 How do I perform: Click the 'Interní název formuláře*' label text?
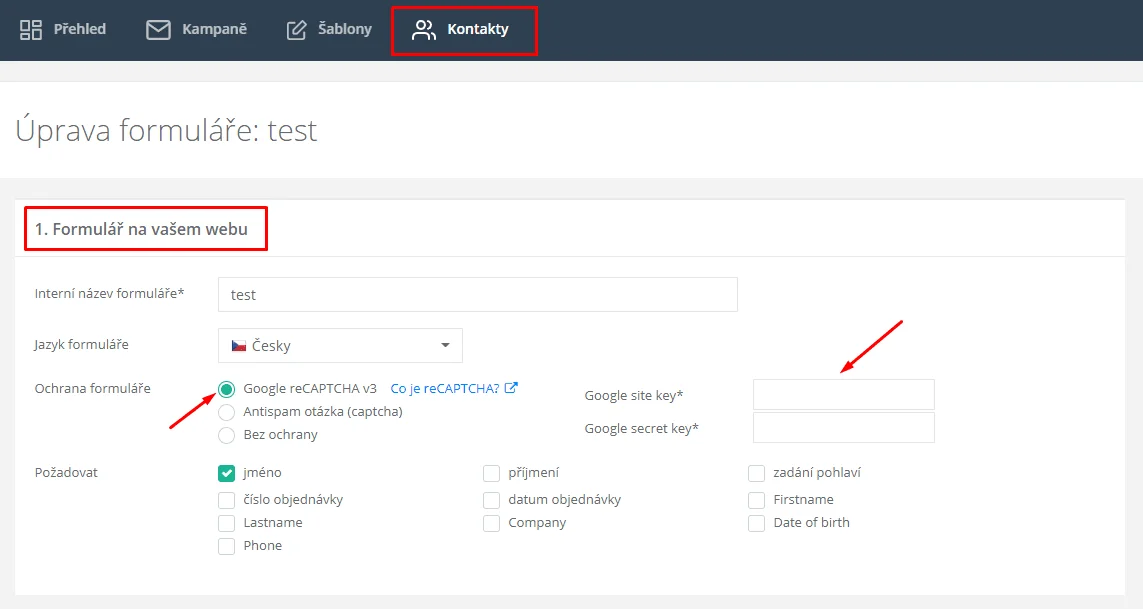tap(109, 293)
